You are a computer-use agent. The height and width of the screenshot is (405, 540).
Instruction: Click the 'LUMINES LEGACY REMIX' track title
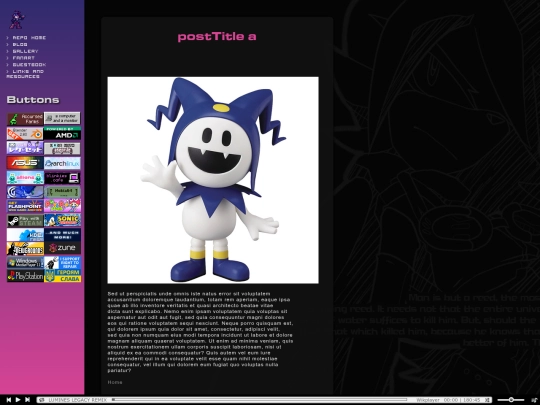point(77,400)
